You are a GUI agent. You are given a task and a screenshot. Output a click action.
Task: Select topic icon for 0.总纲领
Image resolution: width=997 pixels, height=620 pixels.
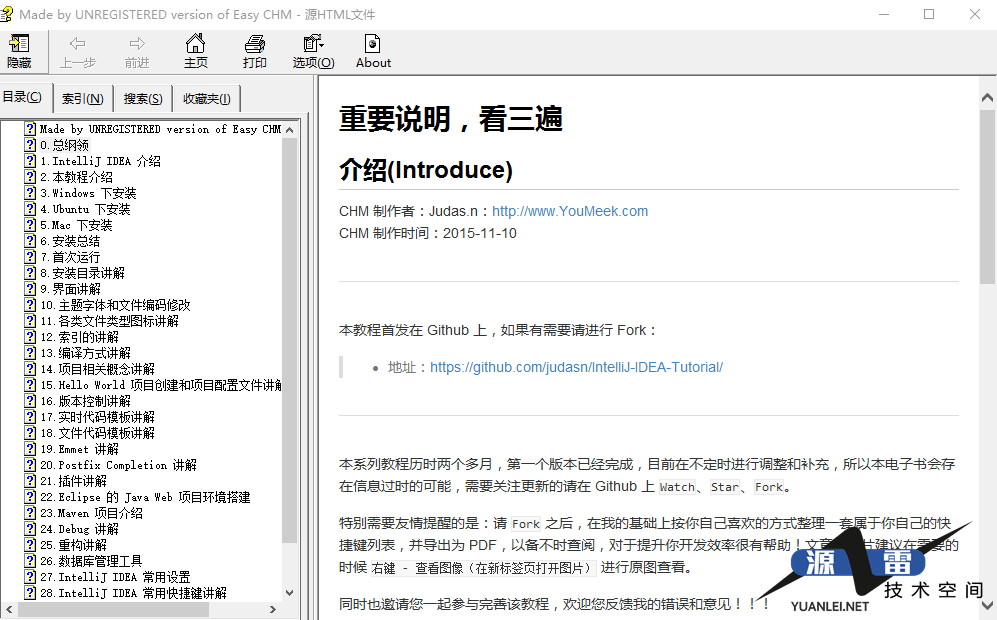coord(30,145)
